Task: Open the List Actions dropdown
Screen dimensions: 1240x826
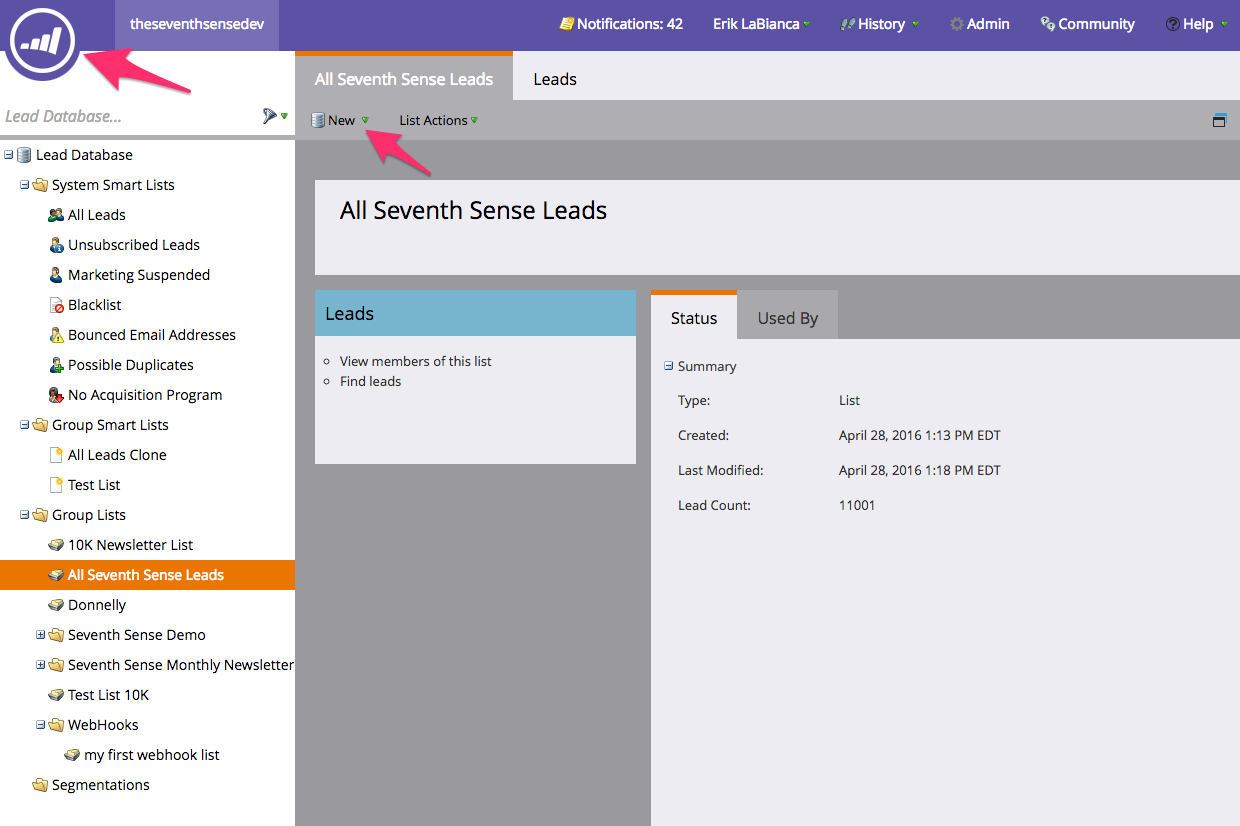Action: 438,120
